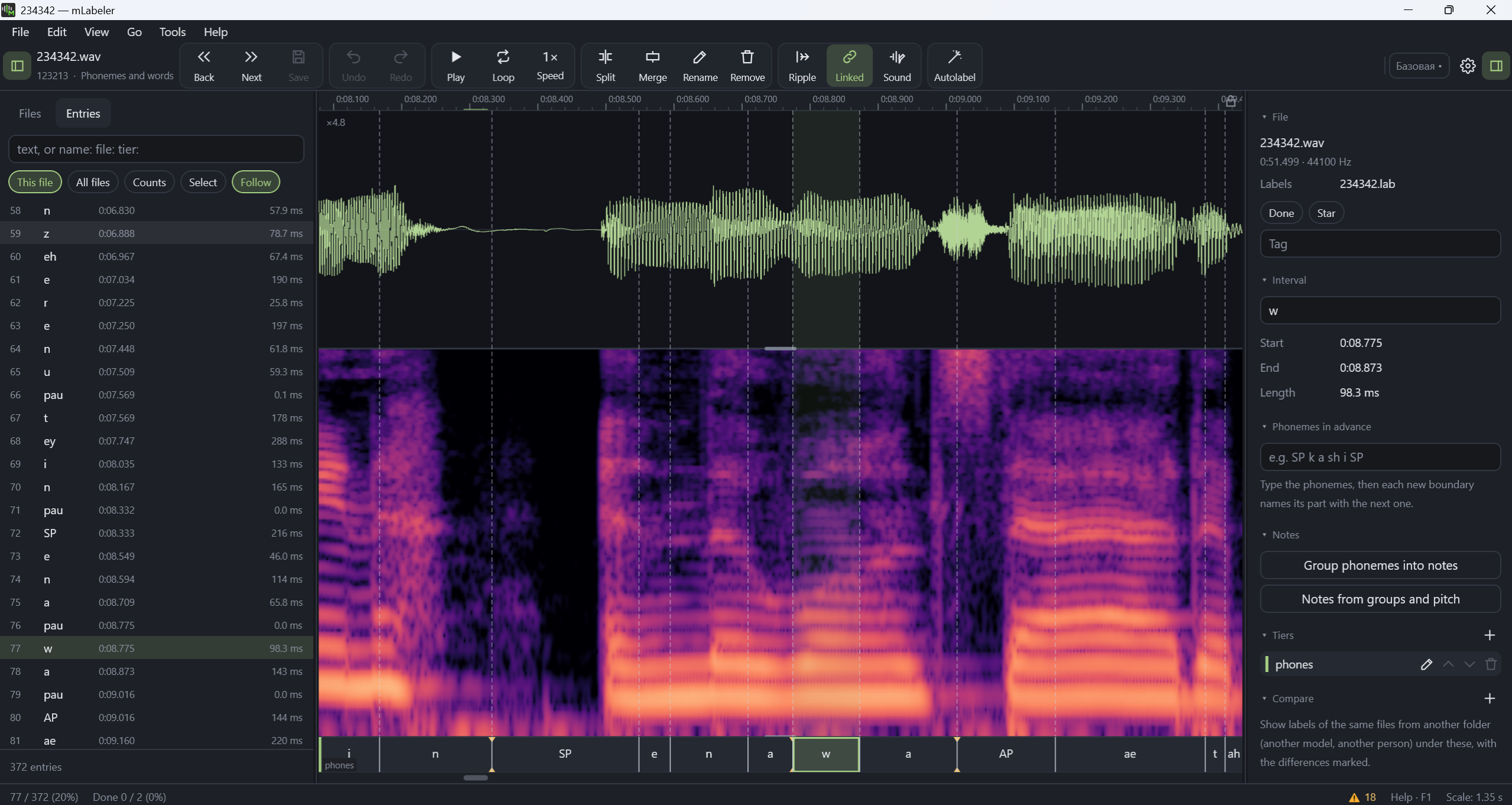Open the Базовая preset dropdown

(1419, 66)
